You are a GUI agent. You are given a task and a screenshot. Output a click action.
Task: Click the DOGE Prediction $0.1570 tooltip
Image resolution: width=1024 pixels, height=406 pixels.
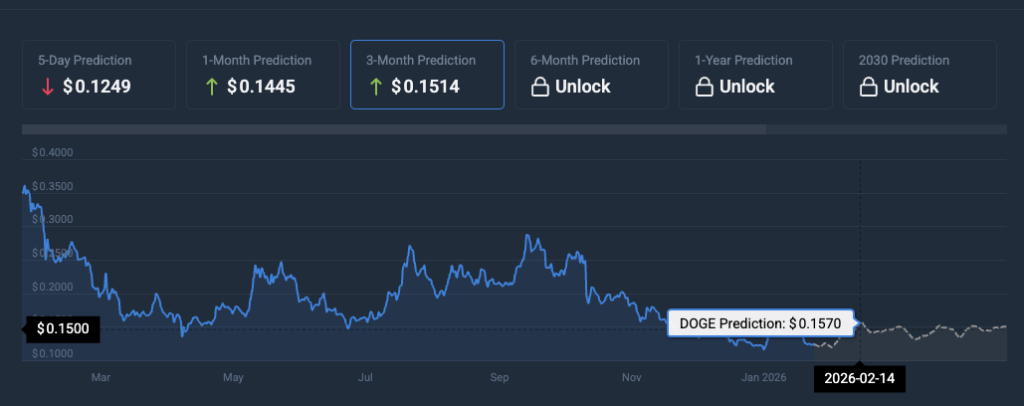[761, 323]
